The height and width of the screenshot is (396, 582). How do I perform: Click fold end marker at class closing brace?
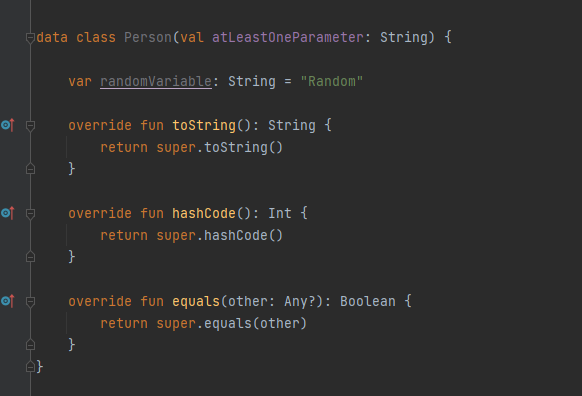[x=30, y=367]
